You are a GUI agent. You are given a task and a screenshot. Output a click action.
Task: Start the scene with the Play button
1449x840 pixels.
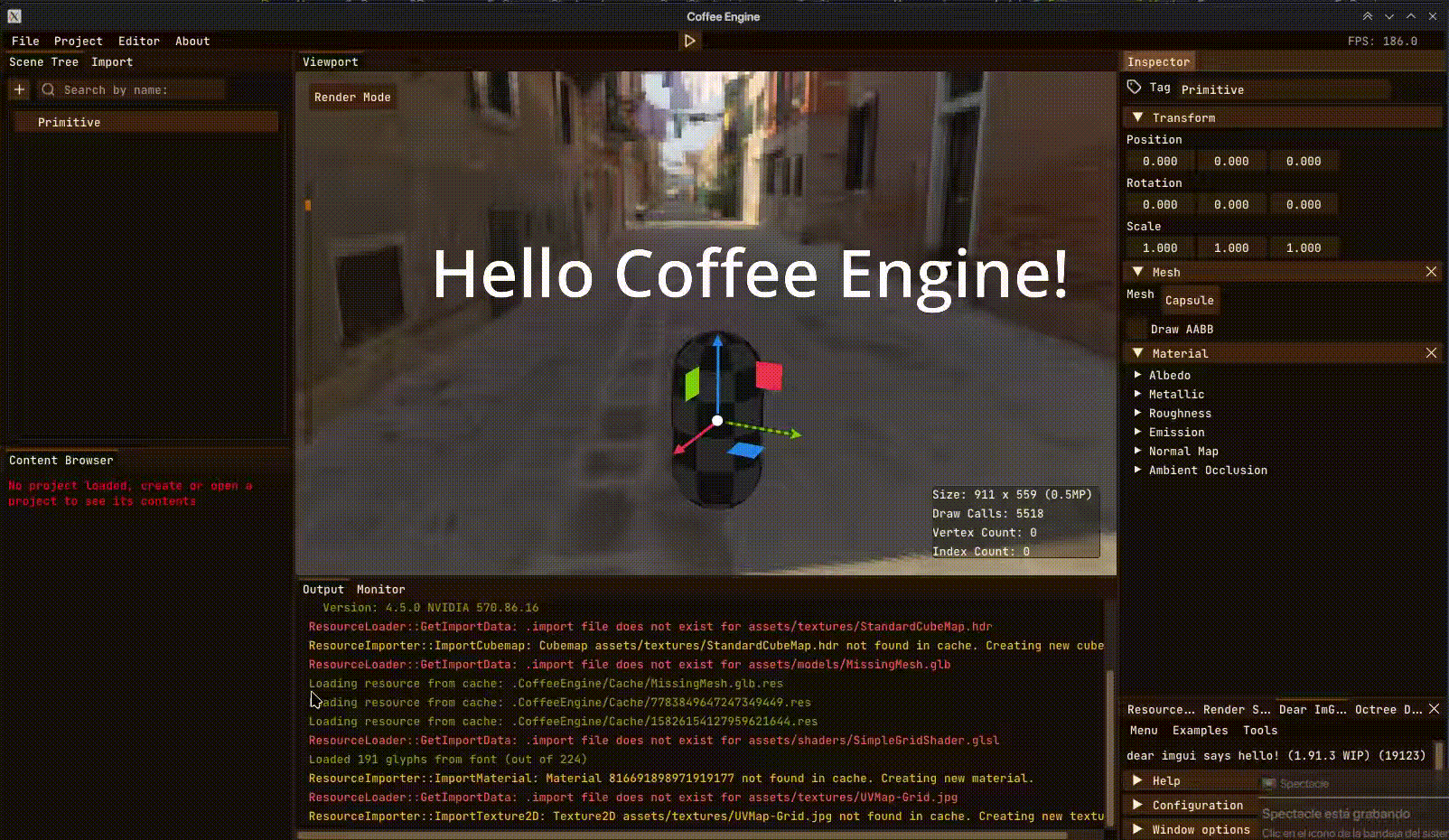(689, 41)
